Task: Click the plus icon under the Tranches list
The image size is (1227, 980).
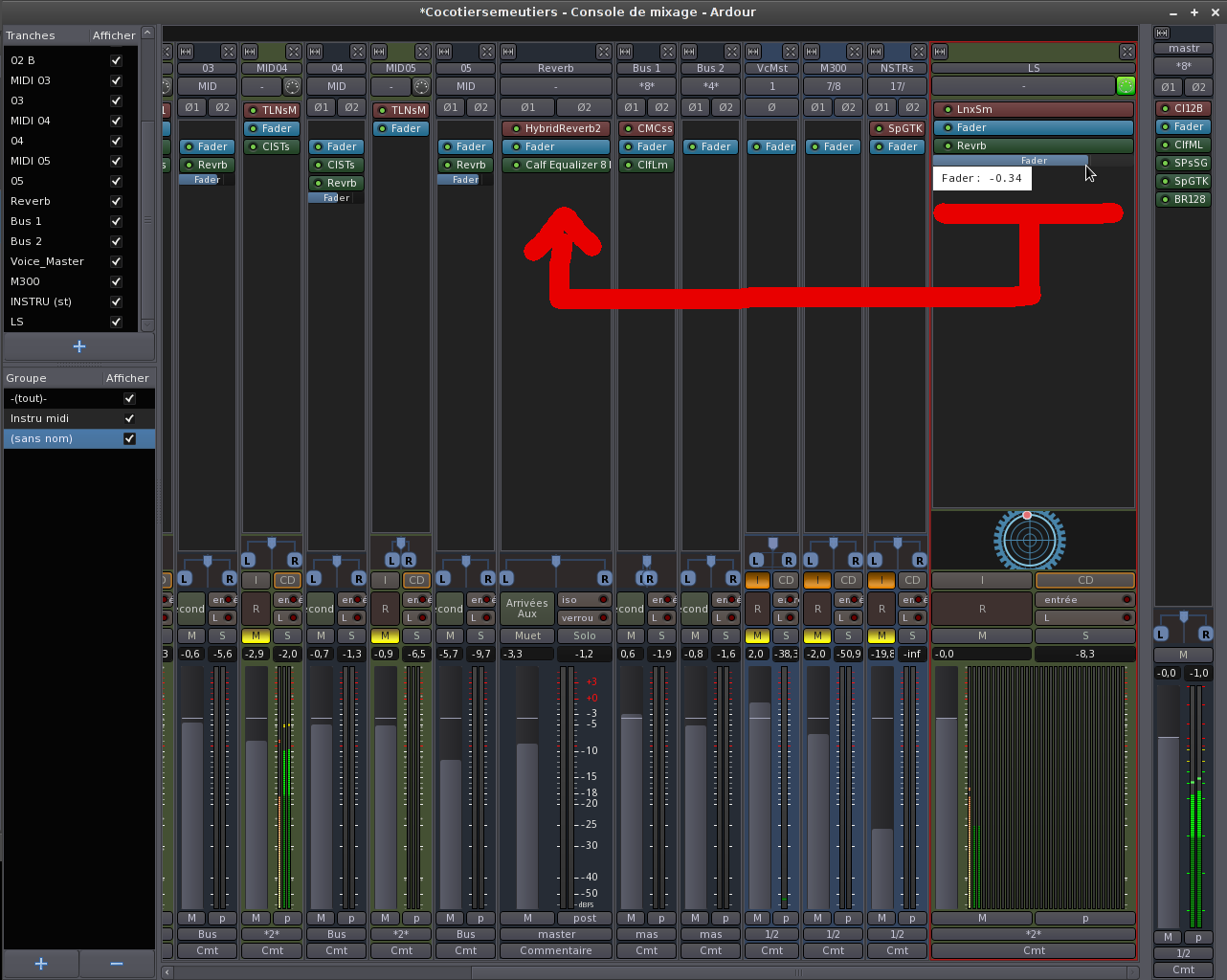Action: 78,346
